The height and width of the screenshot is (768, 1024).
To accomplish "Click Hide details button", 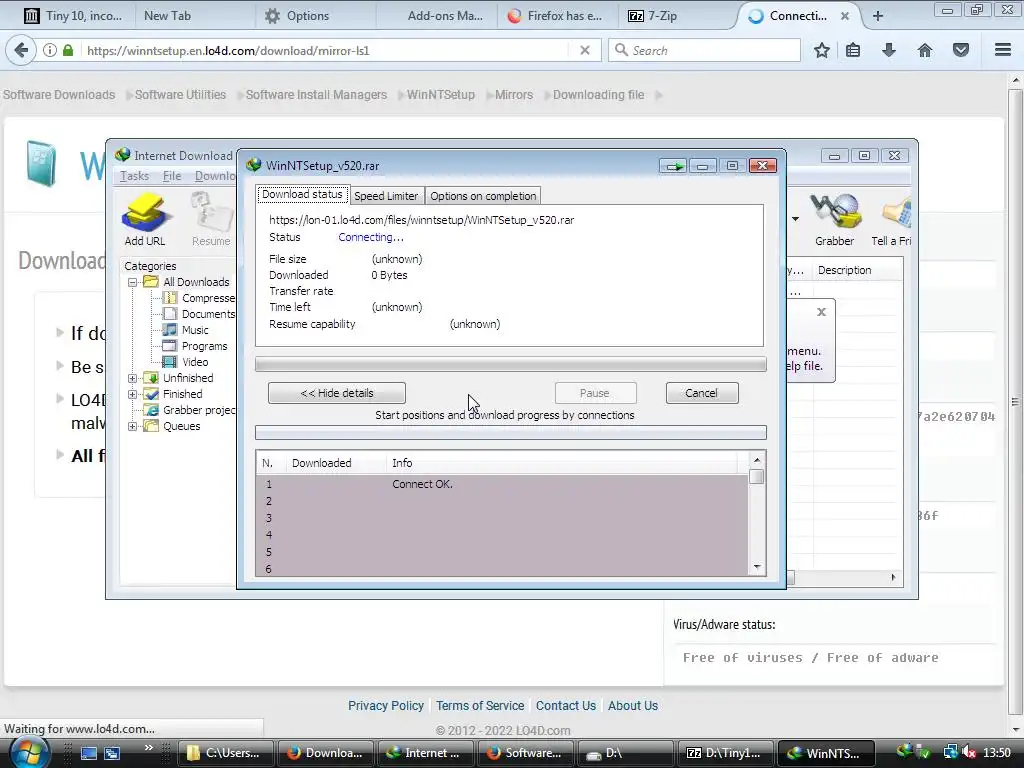I will pyautogui.click(x=337, y=393).
